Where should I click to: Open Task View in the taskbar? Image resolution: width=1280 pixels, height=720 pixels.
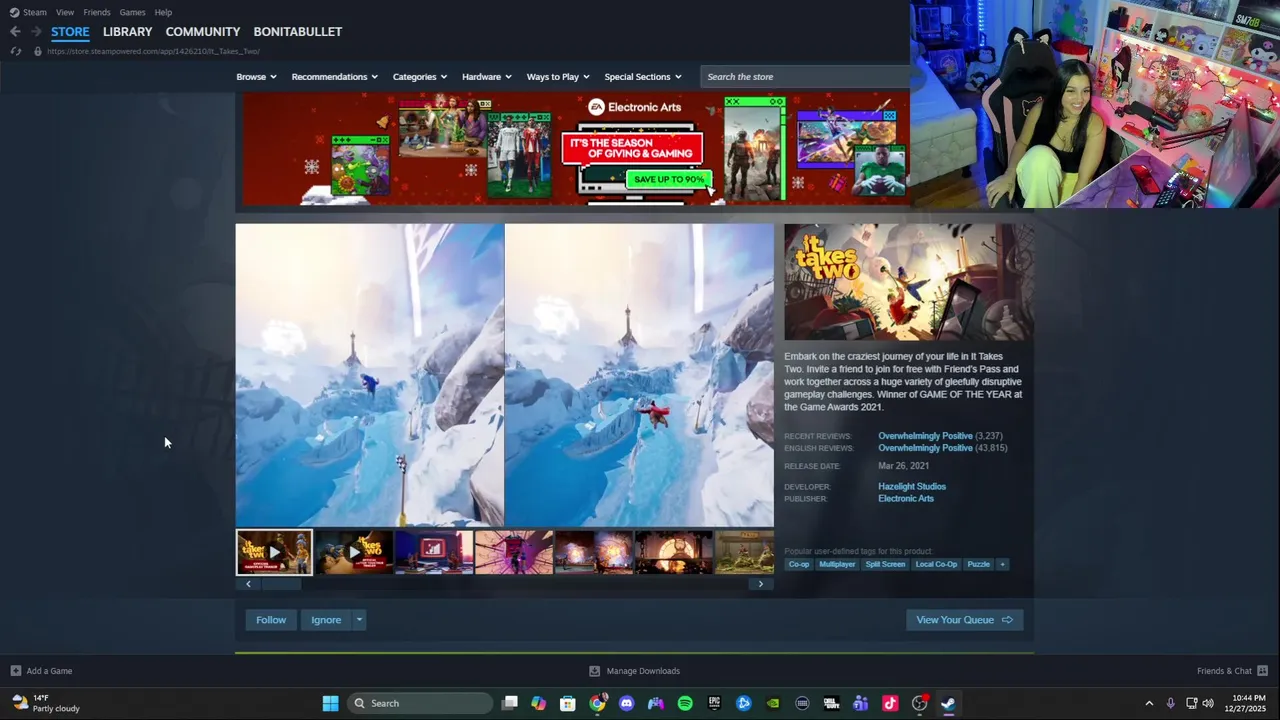tap(510, 703)
